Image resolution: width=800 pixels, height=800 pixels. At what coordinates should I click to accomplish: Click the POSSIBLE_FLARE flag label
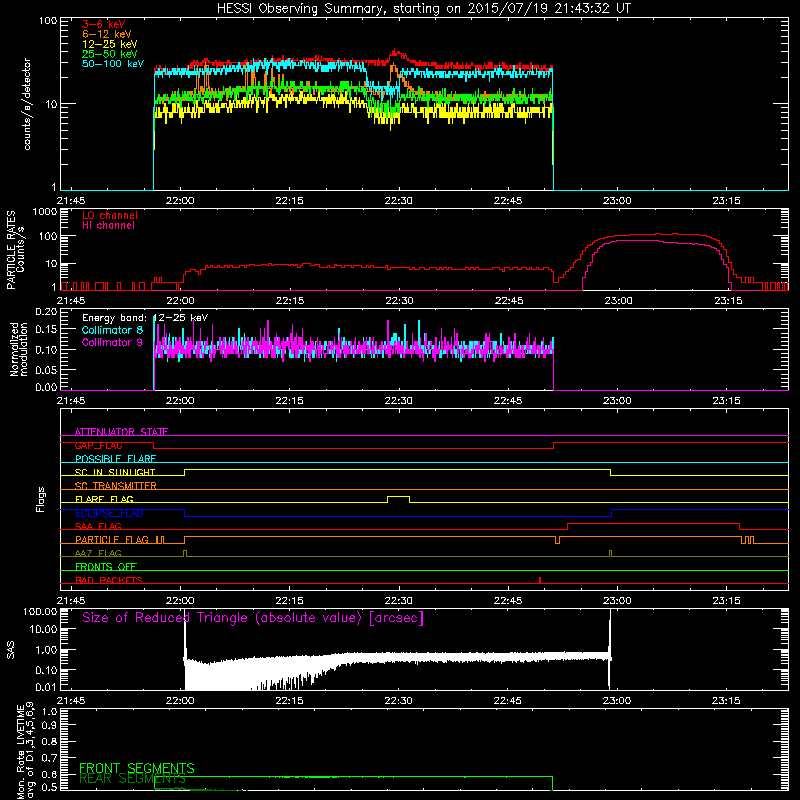coord(115,459)
